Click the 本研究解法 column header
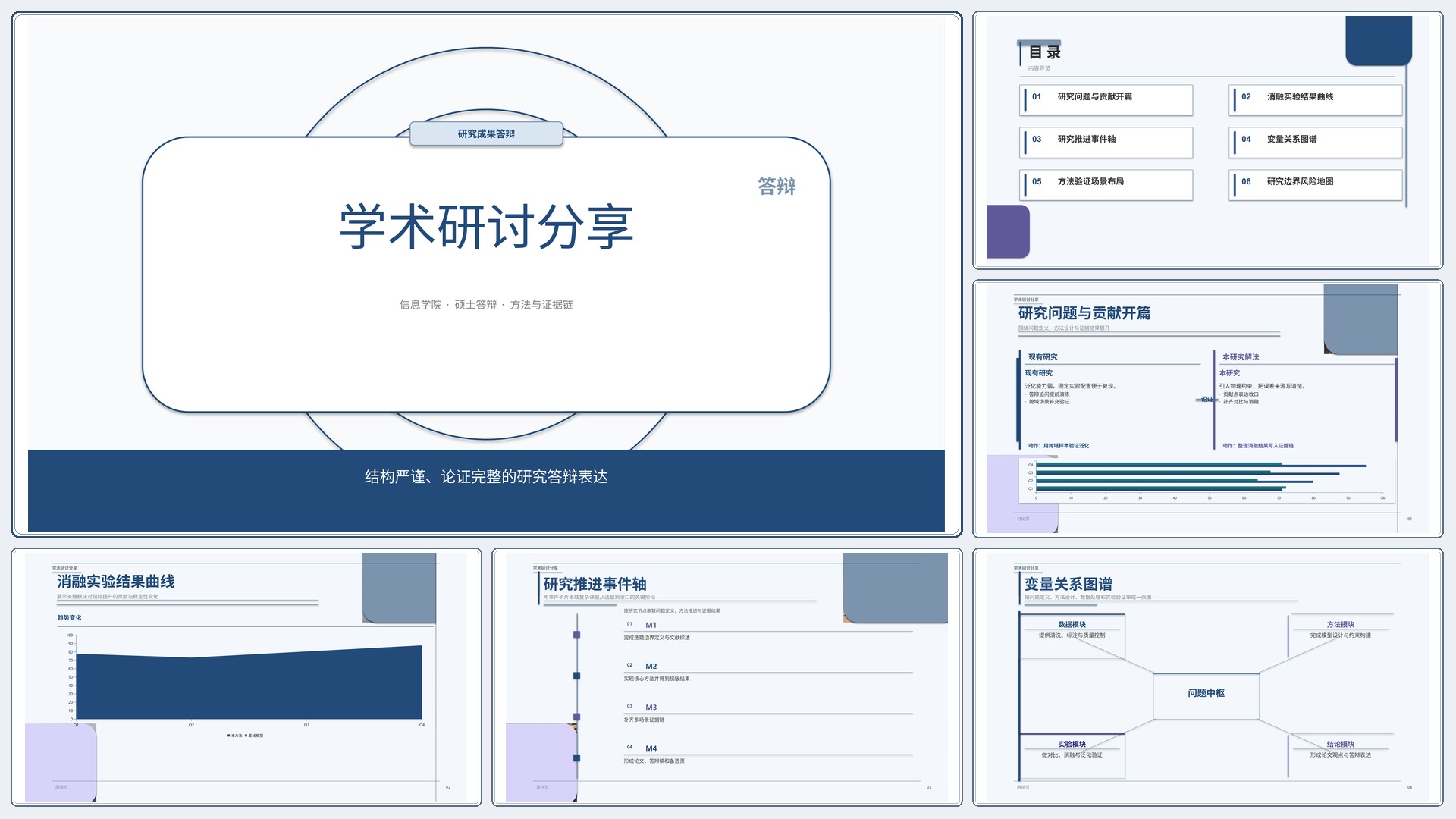Screen dimensions: 1456x819 click(x=1241, y=357)
